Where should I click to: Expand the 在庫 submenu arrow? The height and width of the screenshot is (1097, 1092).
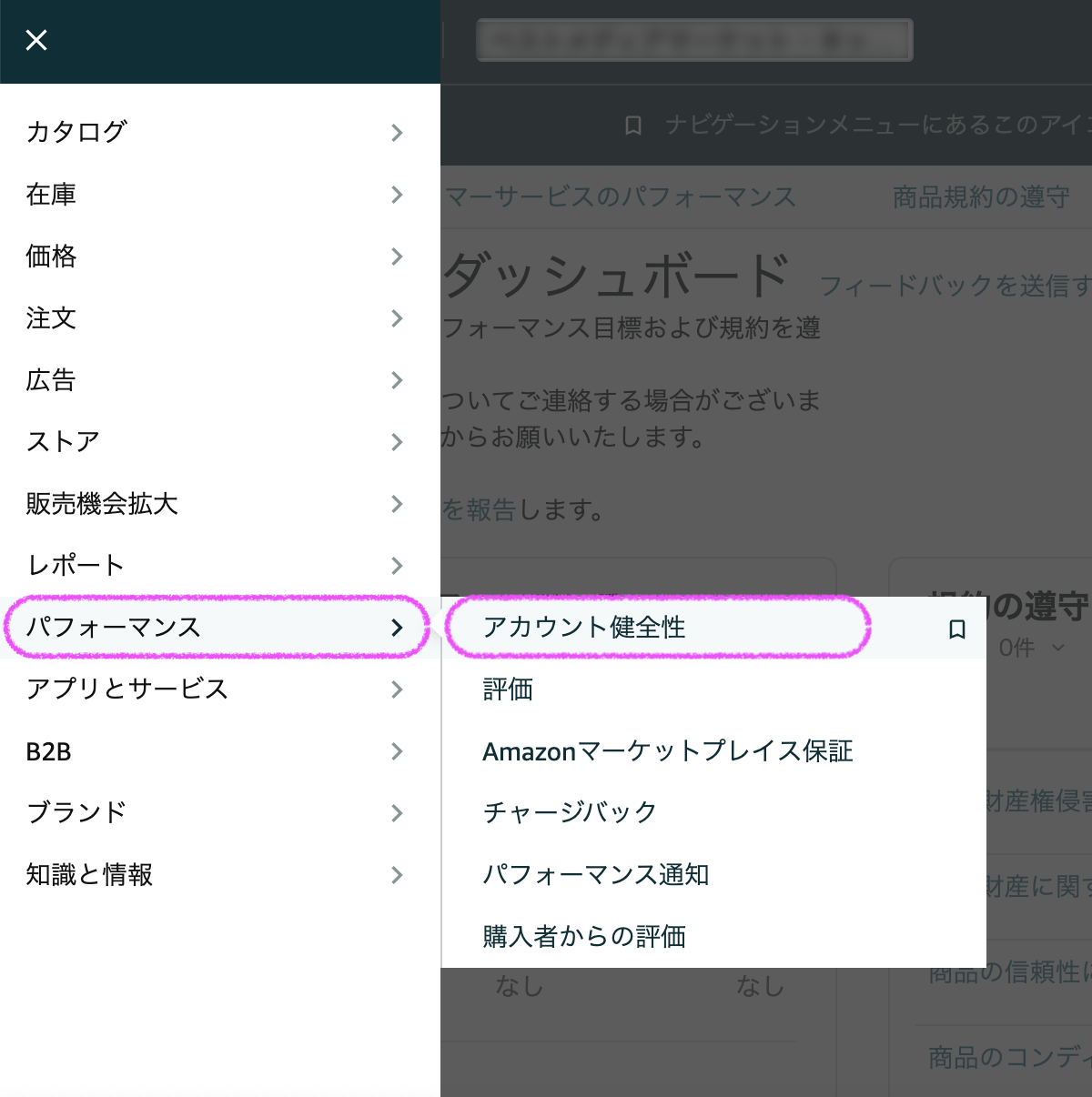397,195
